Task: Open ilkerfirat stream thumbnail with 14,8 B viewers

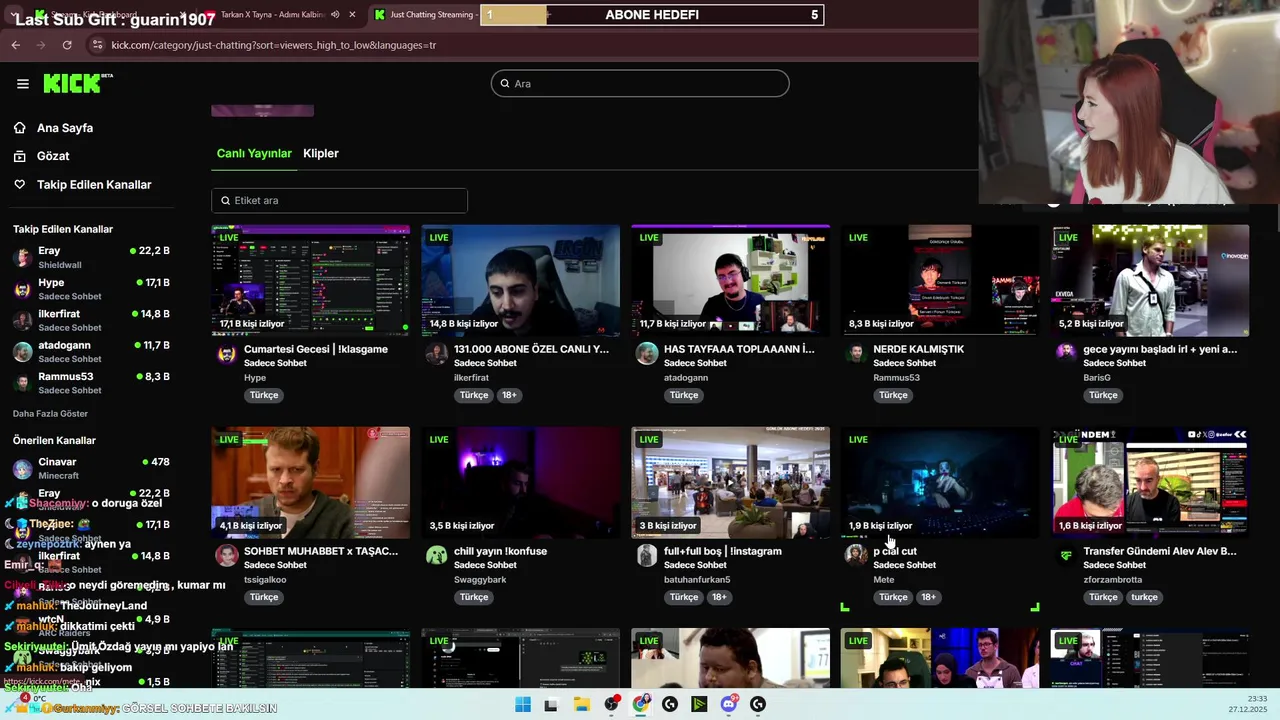Action: tap(521, 280)
